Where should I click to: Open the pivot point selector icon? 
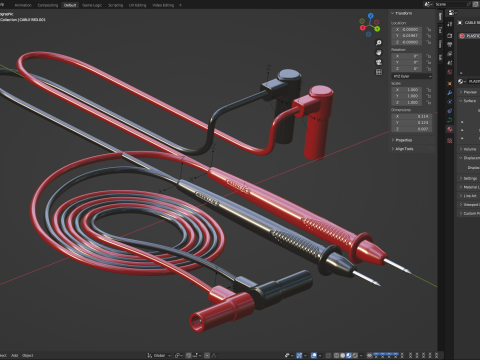point(178,355)
